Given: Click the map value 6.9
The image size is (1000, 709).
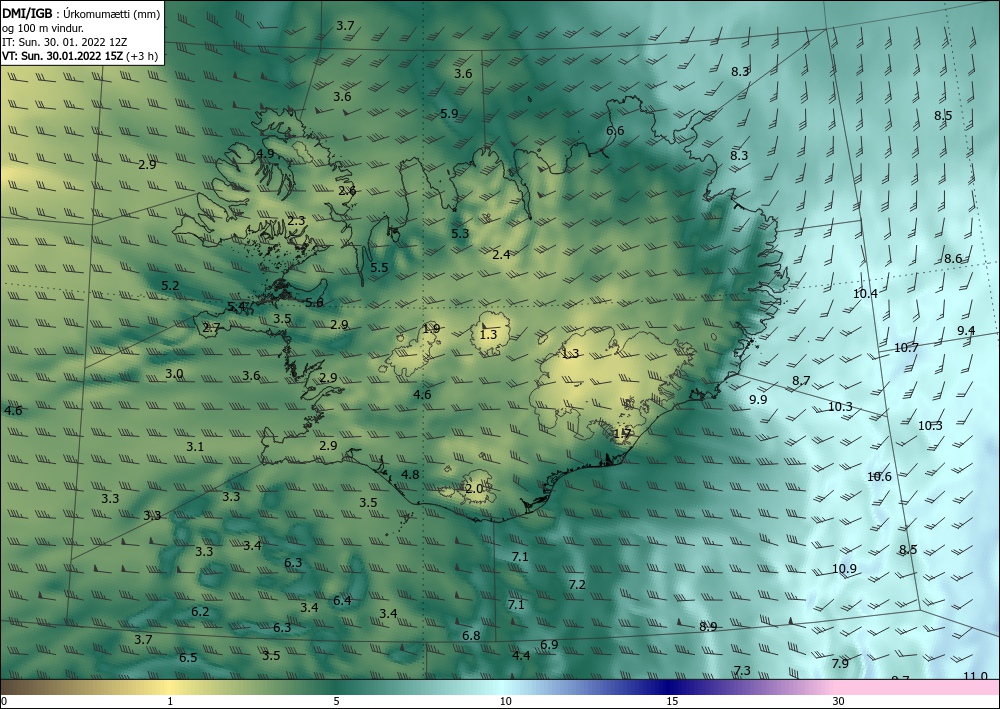Looking at the screenshot, I should pyautogui.click(x=549, y=645).
